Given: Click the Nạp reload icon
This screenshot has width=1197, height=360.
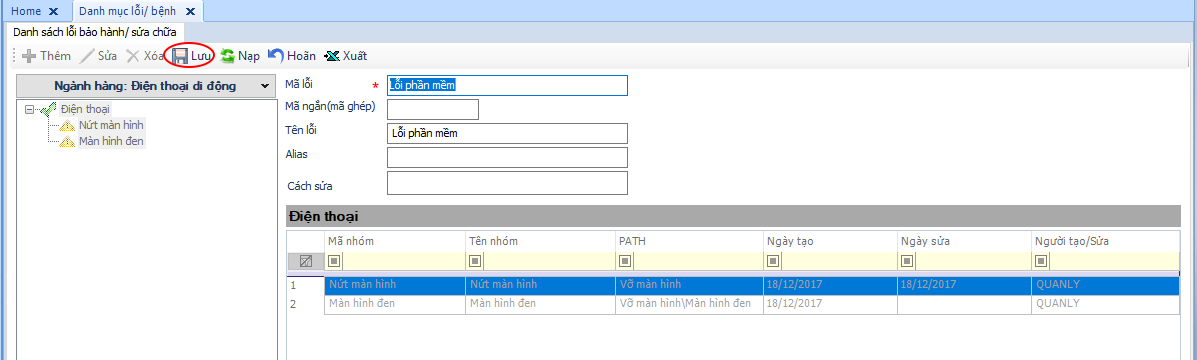Looking at the screenshot, I should pyautogui.click(x=227, y=56).
